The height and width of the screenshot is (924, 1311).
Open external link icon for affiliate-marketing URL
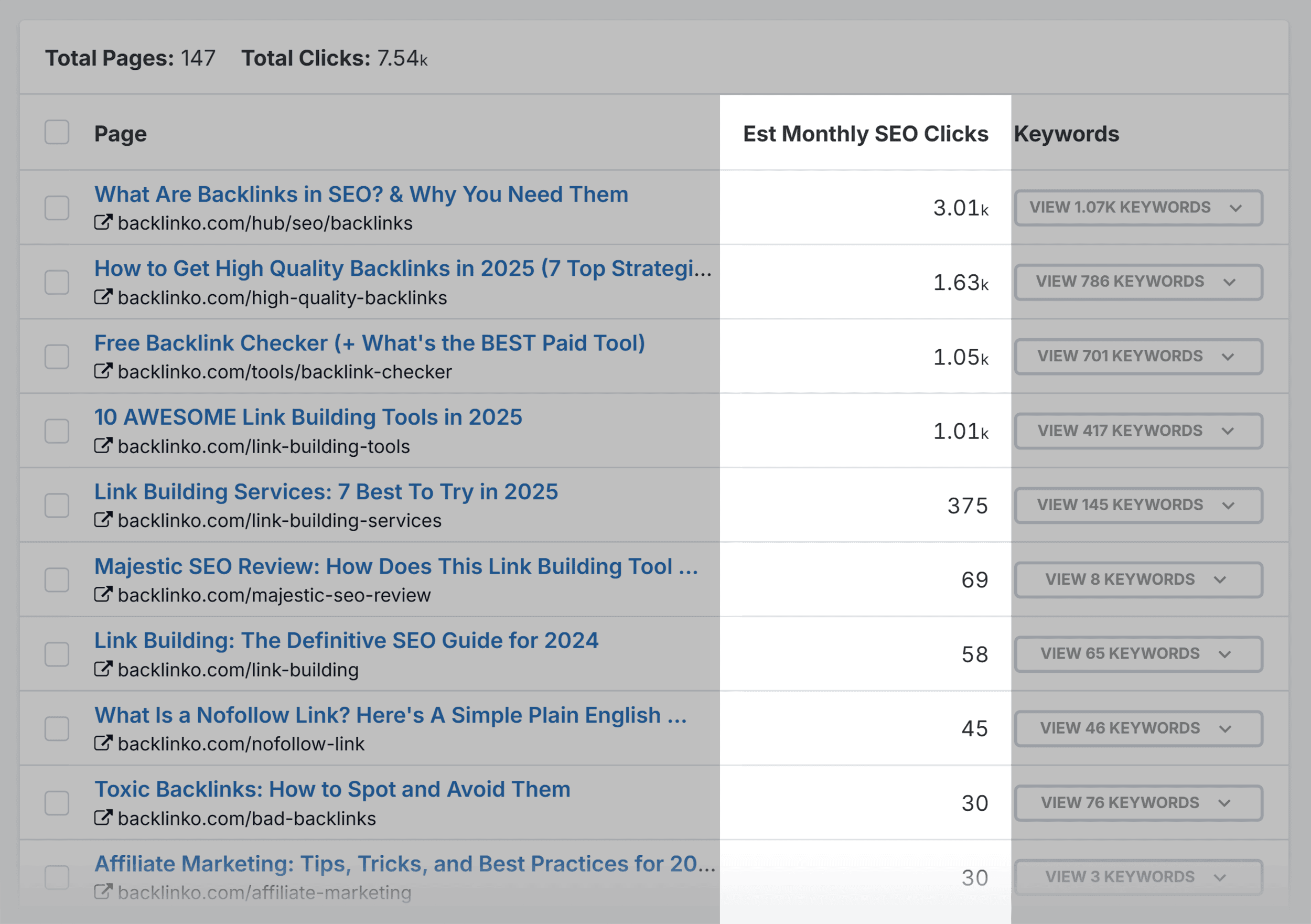click(x=103, y=892)
